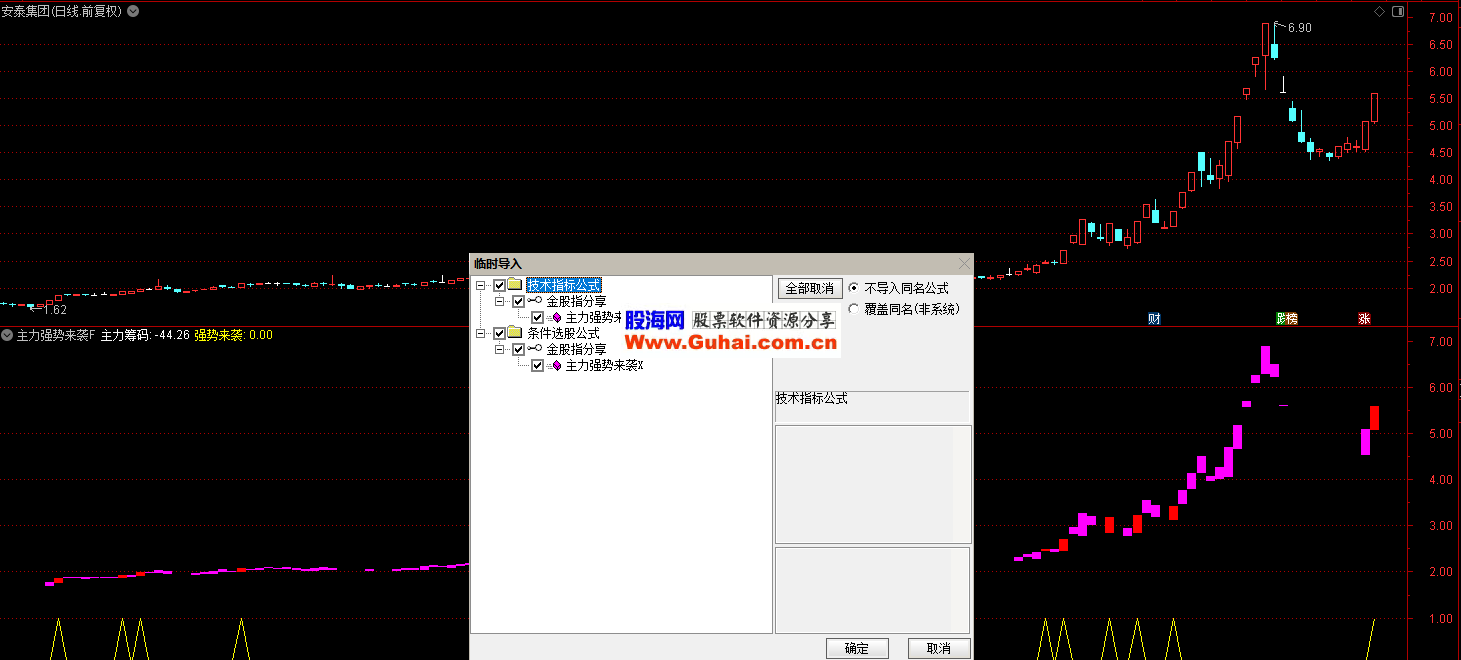Select 不导入同名公式 radio option

tap(898, 288)
